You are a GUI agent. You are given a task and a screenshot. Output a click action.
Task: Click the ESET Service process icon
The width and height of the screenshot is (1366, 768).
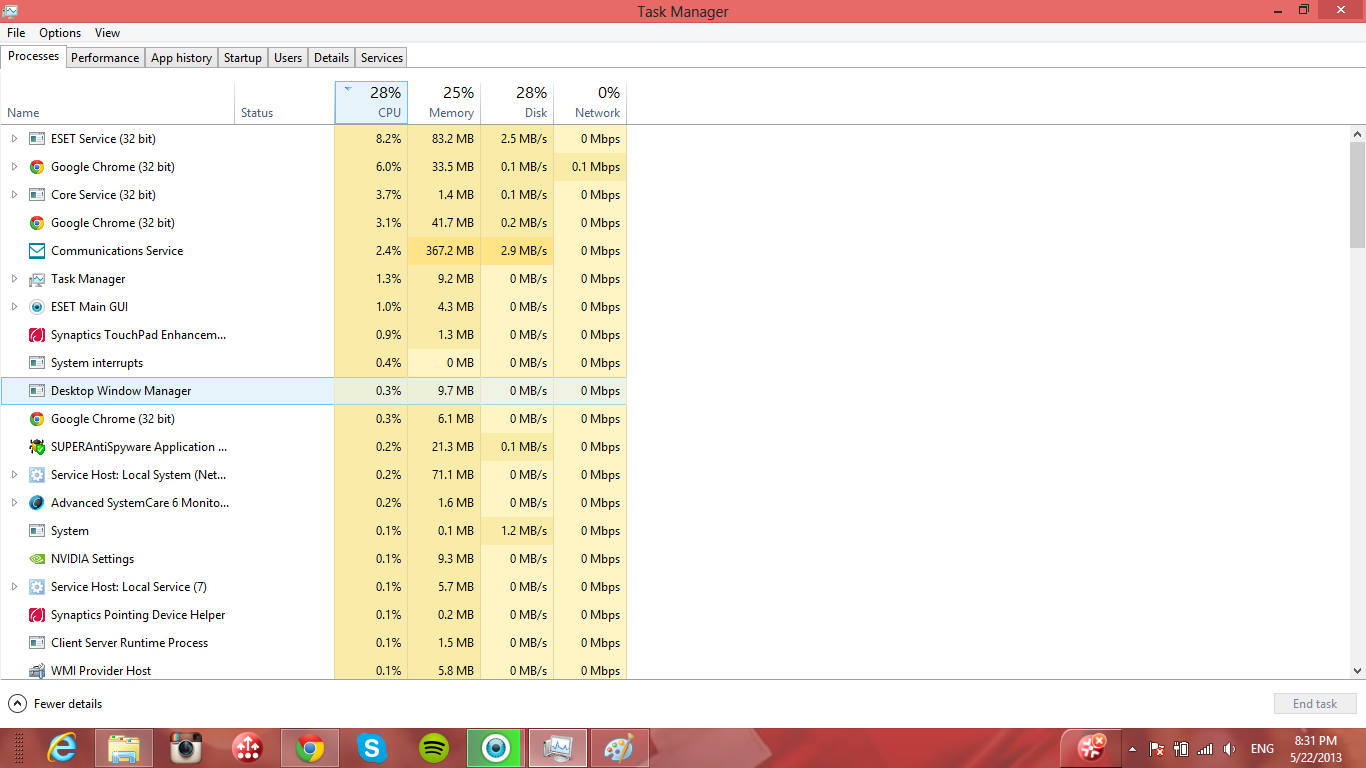(37, 139)
